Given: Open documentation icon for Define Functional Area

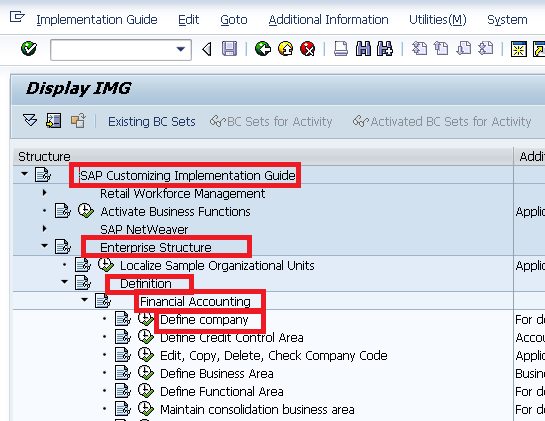Looking at the screenshot, I should point(123,391).
